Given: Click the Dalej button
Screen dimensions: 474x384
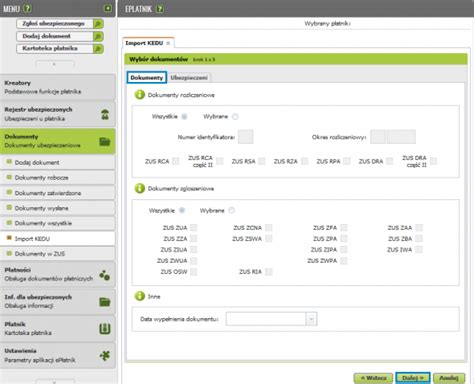Looking at the screenshot, I should point(413,378).
